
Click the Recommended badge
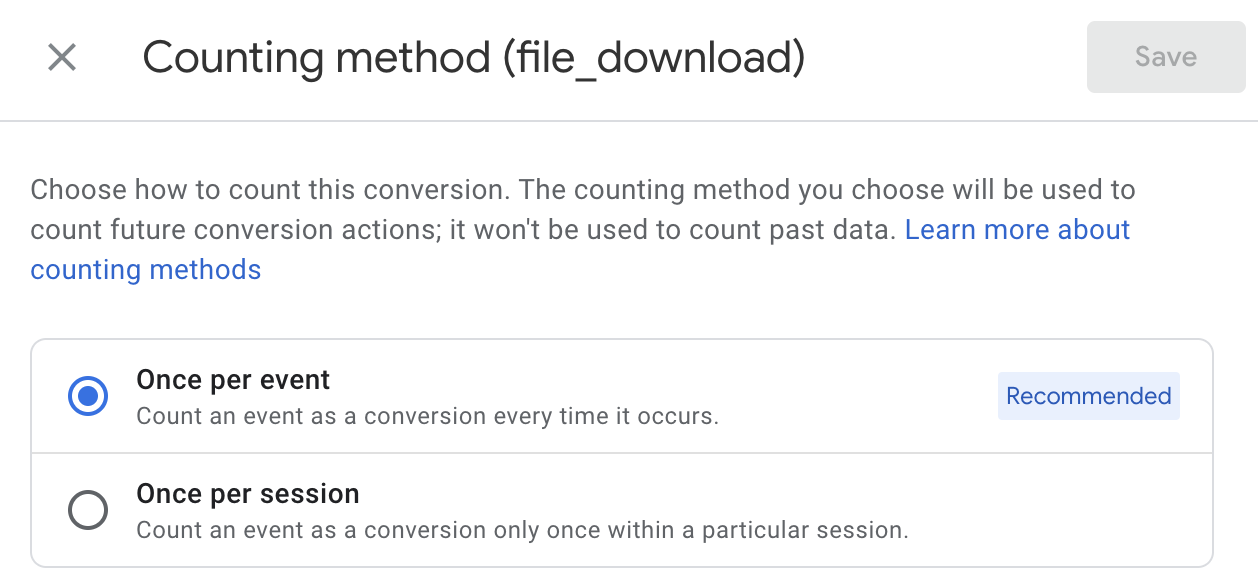click(x=1088, y=396)
